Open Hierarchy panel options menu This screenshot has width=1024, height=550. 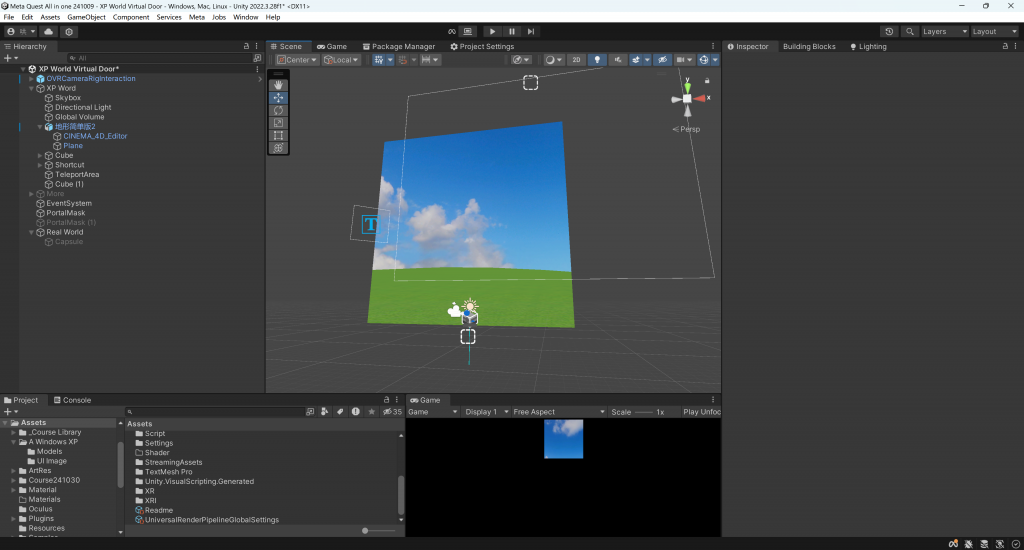257,46
